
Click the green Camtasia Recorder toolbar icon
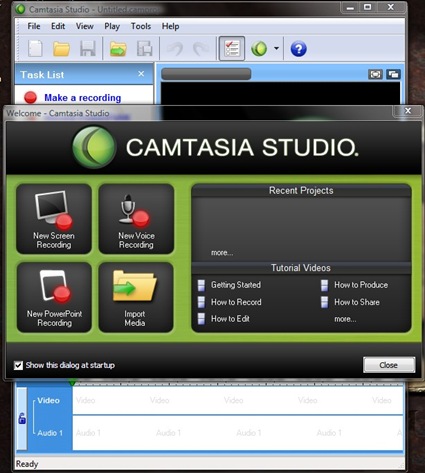point(259,49)
